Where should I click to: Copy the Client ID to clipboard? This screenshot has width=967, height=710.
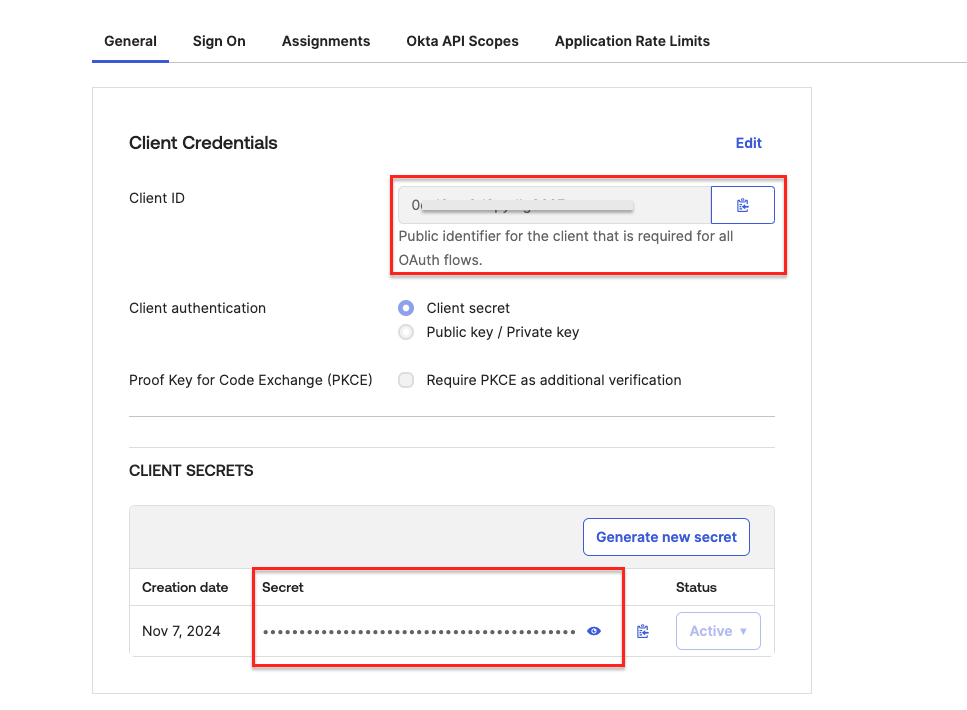tap(742, 205)
